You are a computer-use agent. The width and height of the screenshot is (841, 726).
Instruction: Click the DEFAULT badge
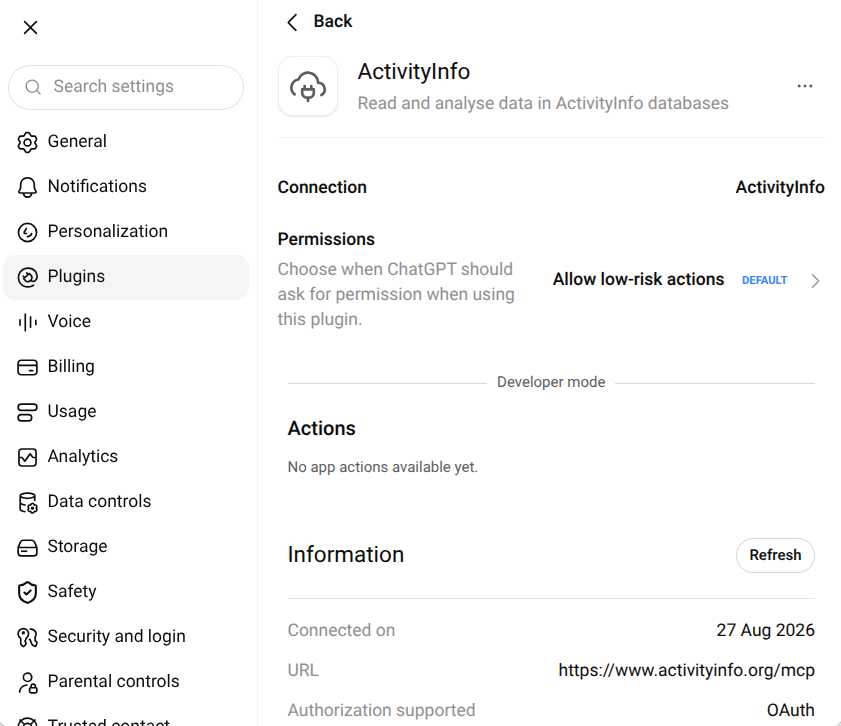764,280
